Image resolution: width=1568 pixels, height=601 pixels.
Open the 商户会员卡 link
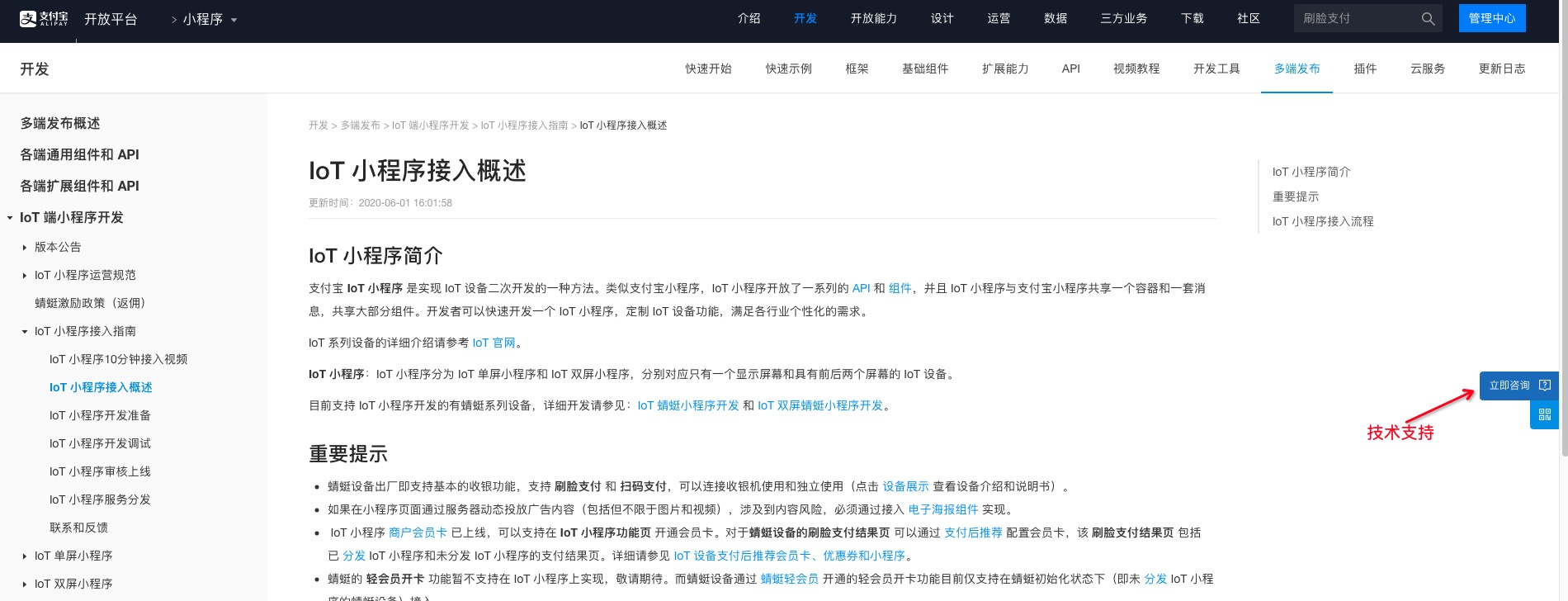click(x=418, y=532)
